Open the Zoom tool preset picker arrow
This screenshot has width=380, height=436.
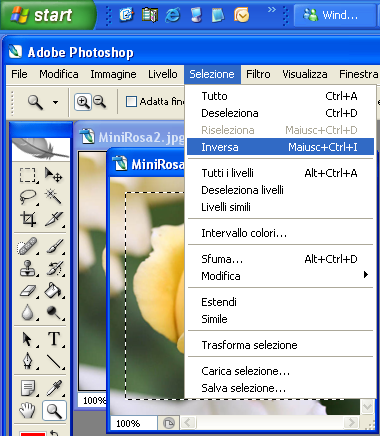(x=55, y=102)
